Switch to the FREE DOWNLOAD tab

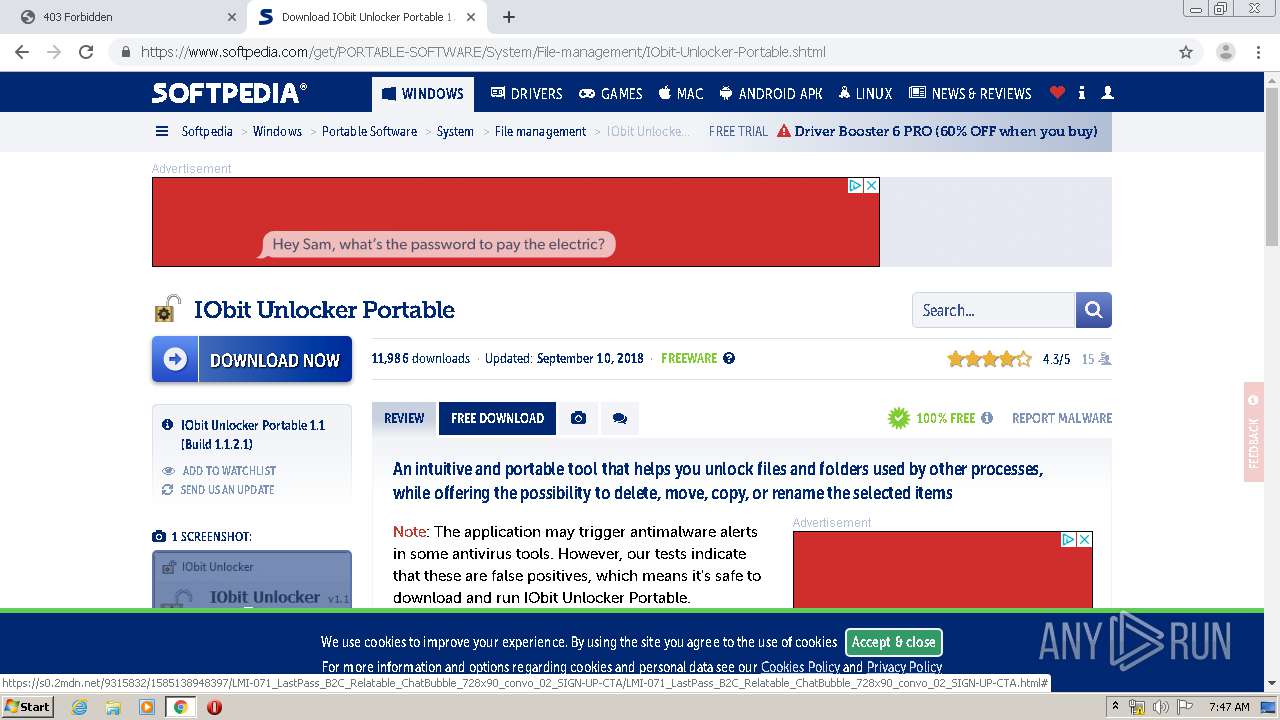tap(497, 418)
